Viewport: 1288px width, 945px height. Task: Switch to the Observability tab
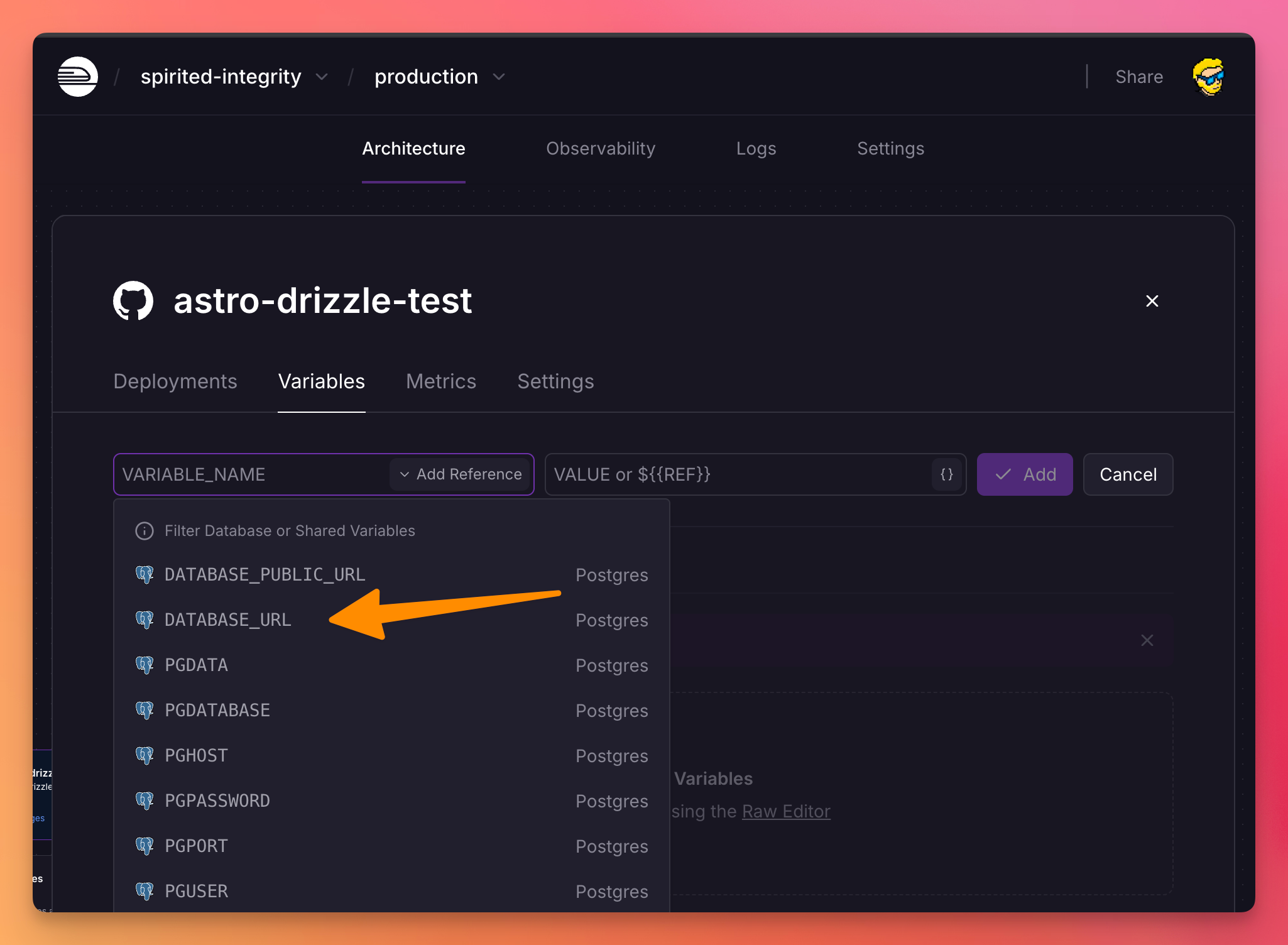click(x=600, y=148)
